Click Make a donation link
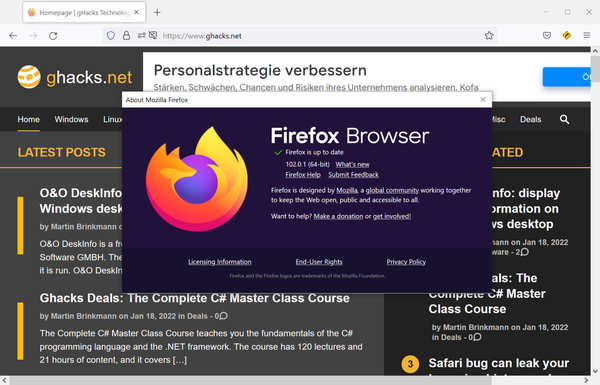The image size is (600, 385). 338,216
